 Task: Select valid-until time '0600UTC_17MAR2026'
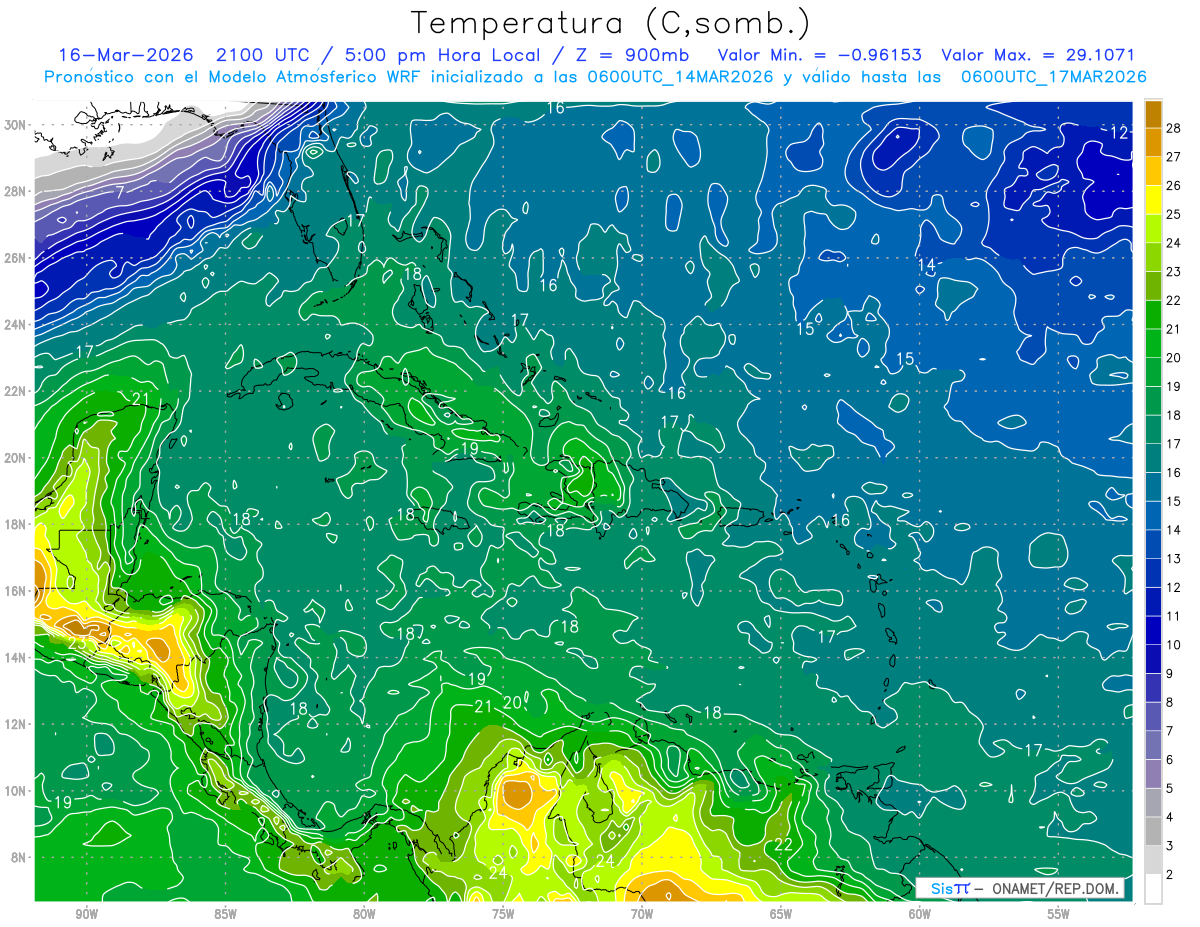coord(1053,77)
